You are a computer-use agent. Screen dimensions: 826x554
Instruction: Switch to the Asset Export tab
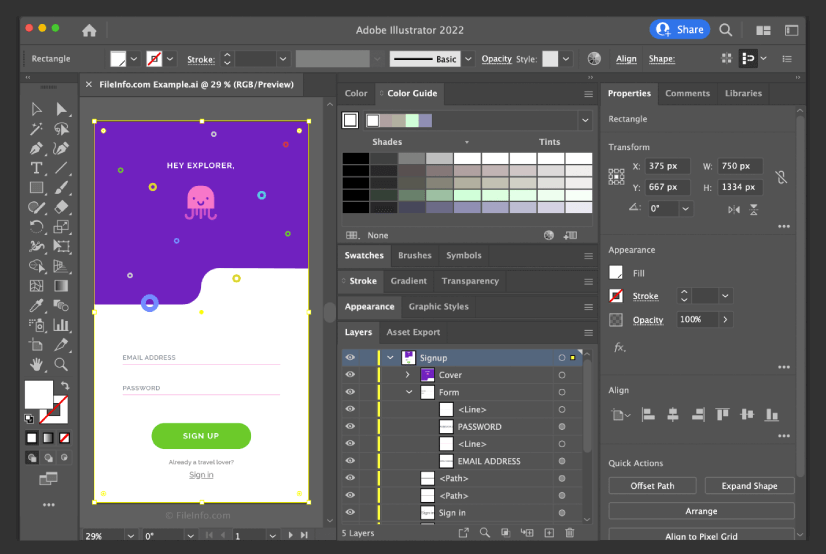tap(413, 332)
